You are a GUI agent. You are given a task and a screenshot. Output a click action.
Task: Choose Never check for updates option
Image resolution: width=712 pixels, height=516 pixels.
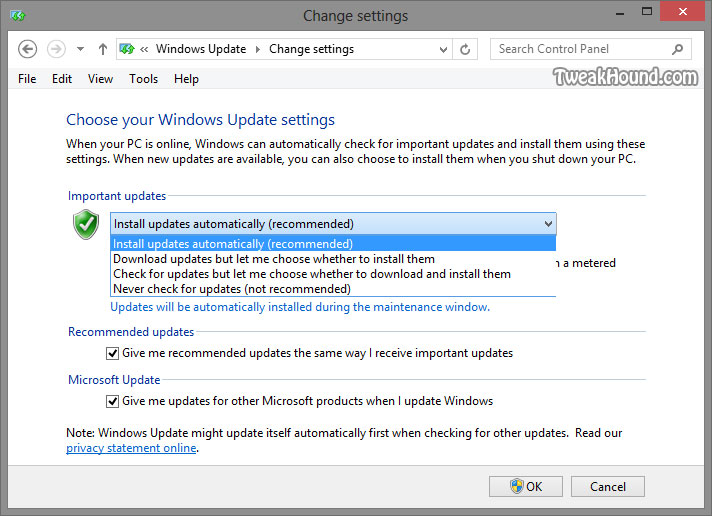click(x=333, y=288)
